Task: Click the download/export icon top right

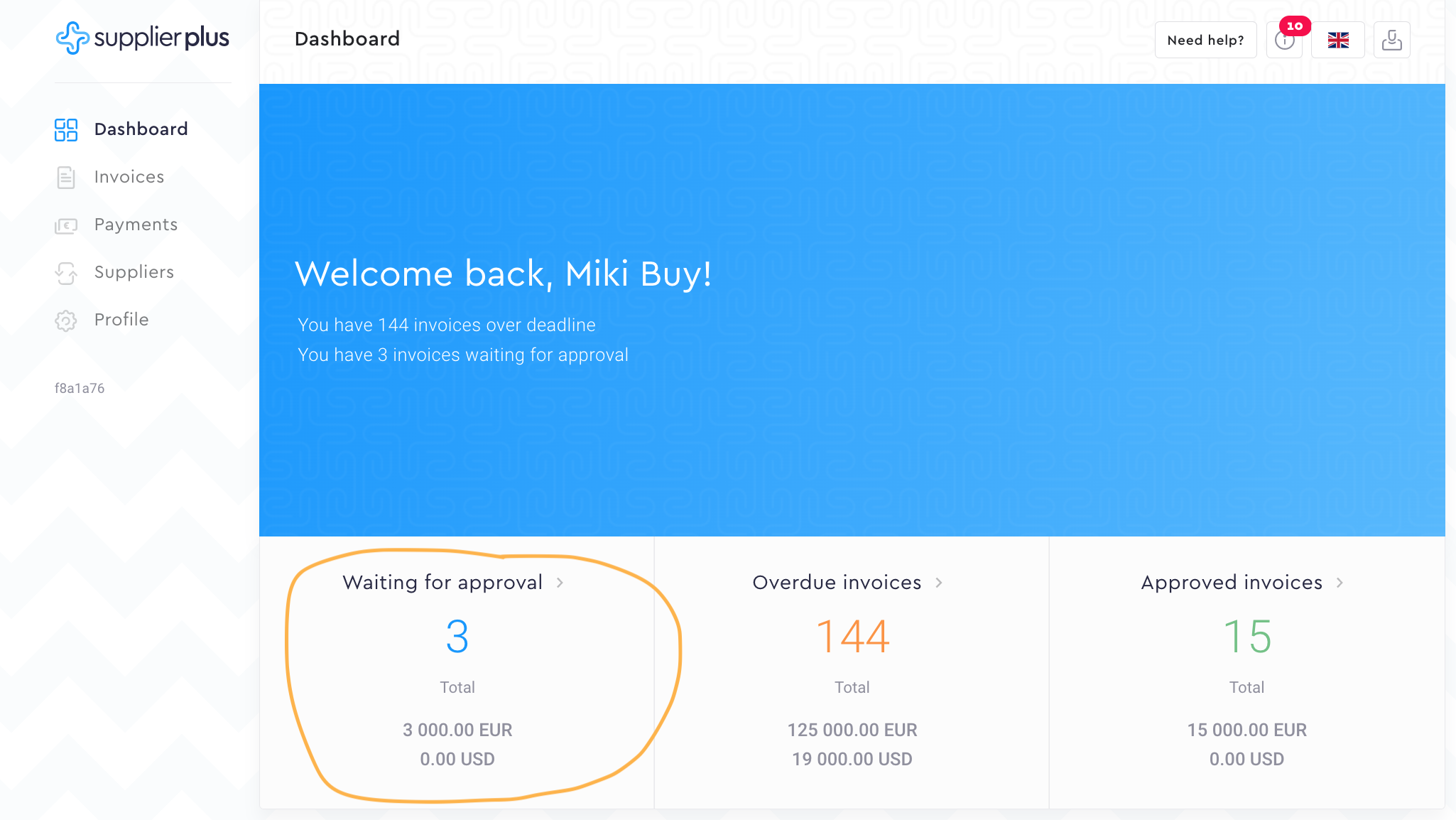Action: coord(1391,40)
